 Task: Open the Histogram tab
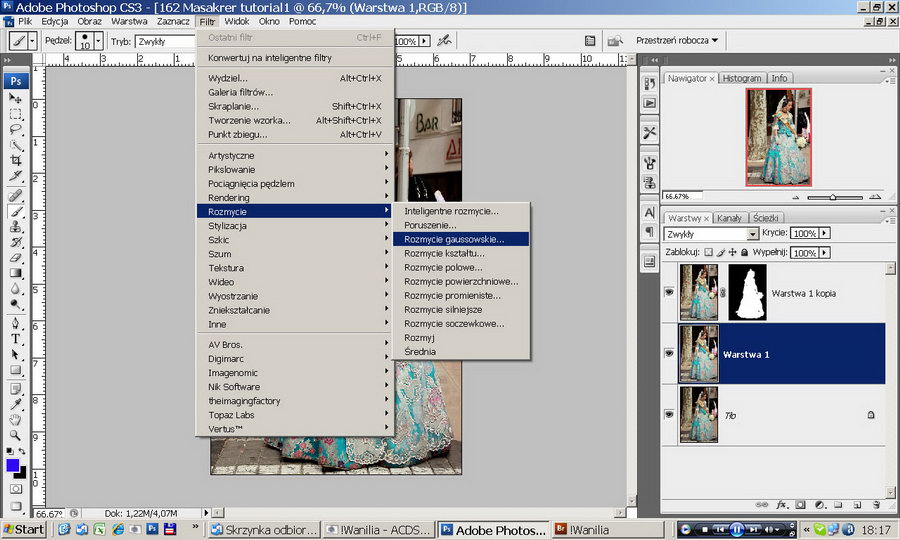pos(741,78)
